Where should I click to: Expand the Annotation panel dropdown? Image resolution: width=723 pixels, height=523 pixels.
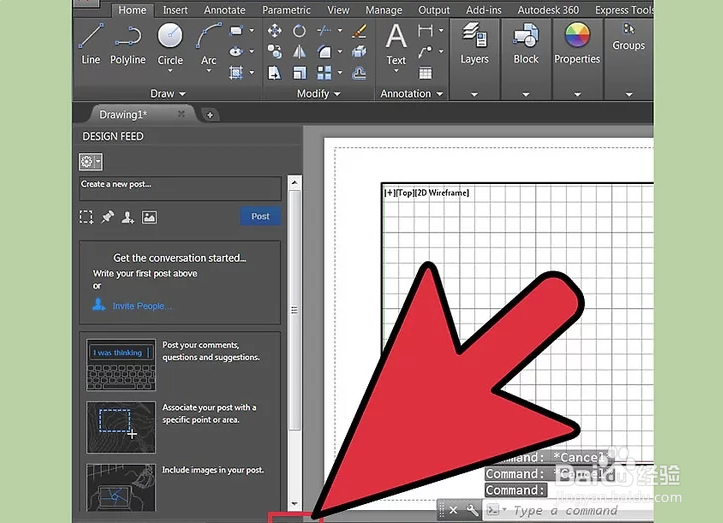click(412, 94)
